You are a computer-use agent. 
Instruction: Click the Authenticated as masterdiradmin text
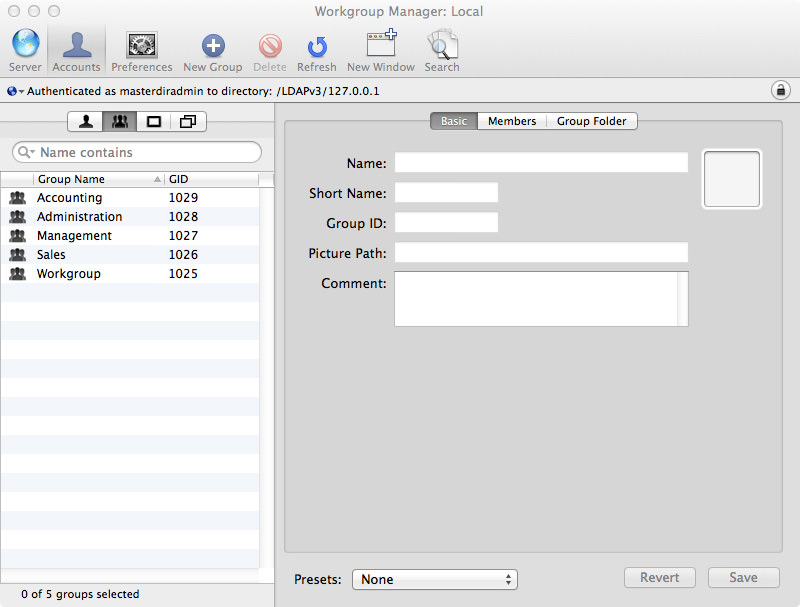point(203,91)
